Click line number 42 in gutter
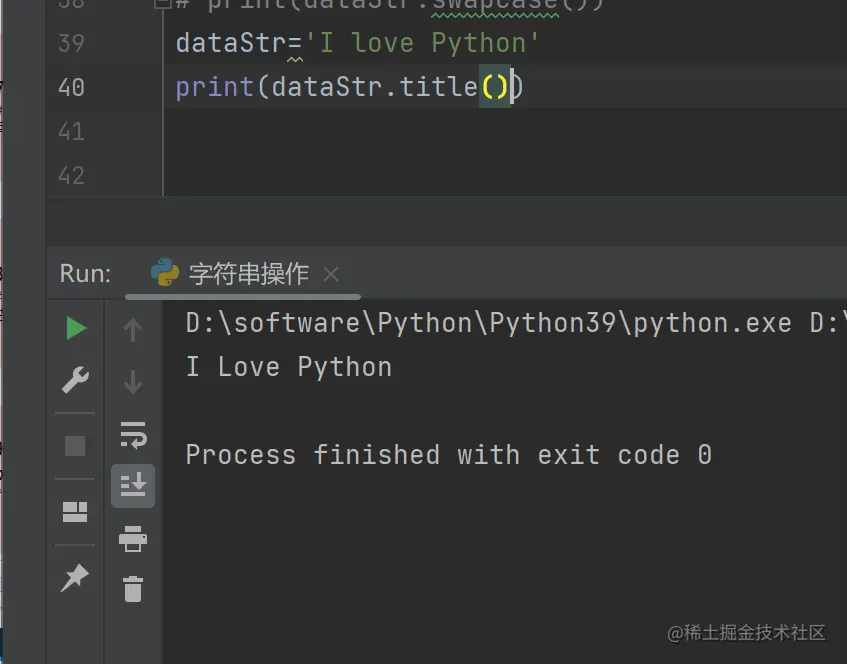Viewport: 847px width, 664px height. pos(71,176)
